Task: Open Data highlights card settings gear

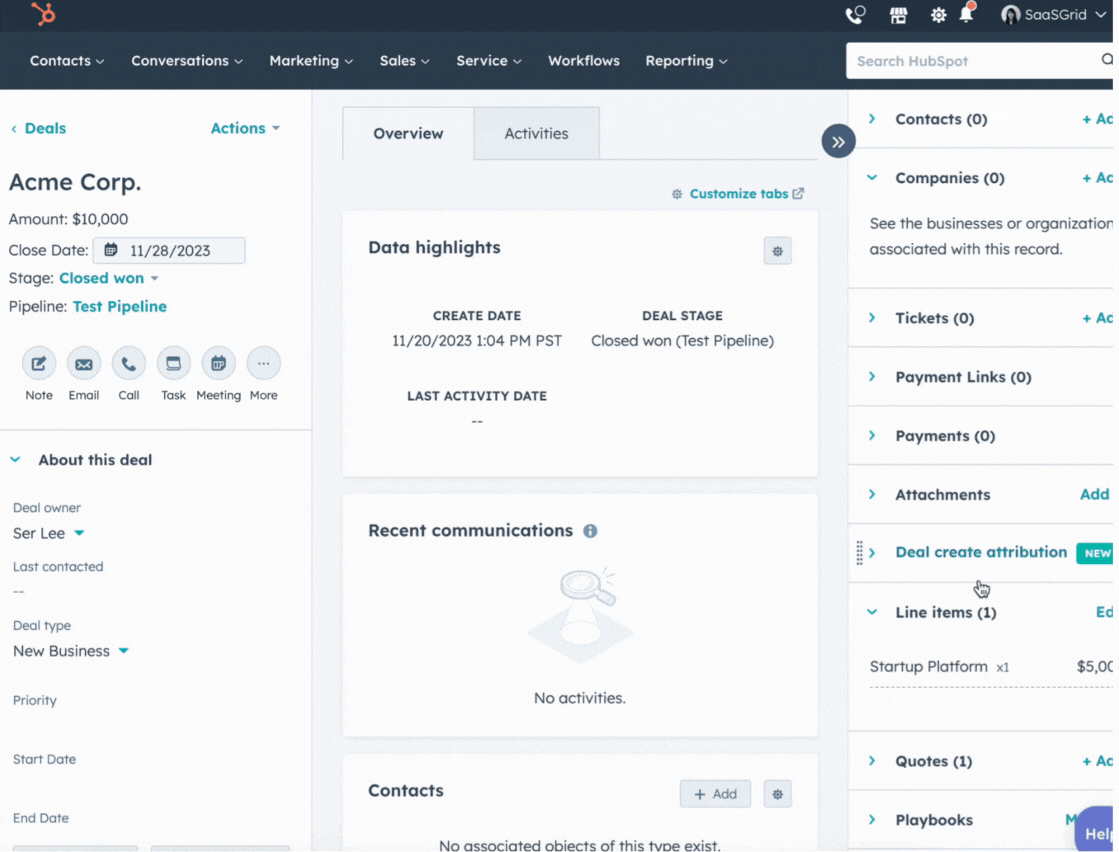Action: click(777, 250)
